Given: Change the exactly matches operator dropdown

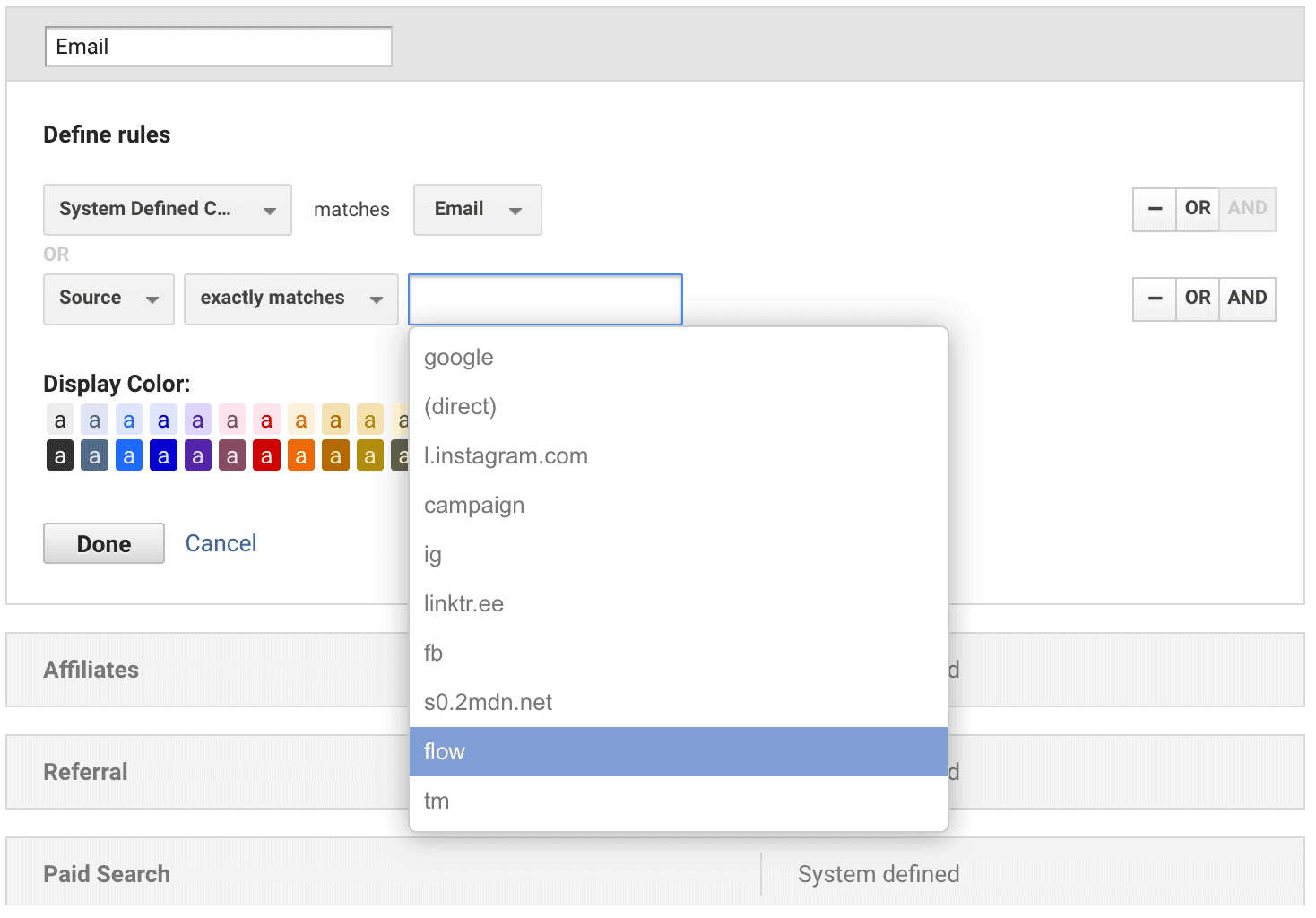Looking at the screenshot, I should [x=290, y=299].
